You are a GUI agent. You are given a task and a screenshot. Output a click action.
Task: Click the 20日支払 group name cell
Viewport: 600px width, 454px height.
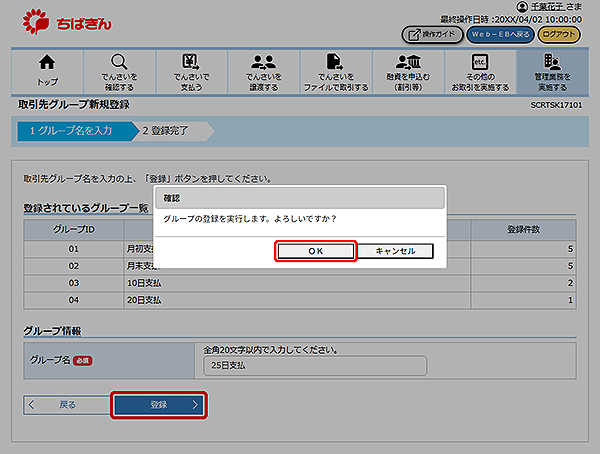[297, 300]
